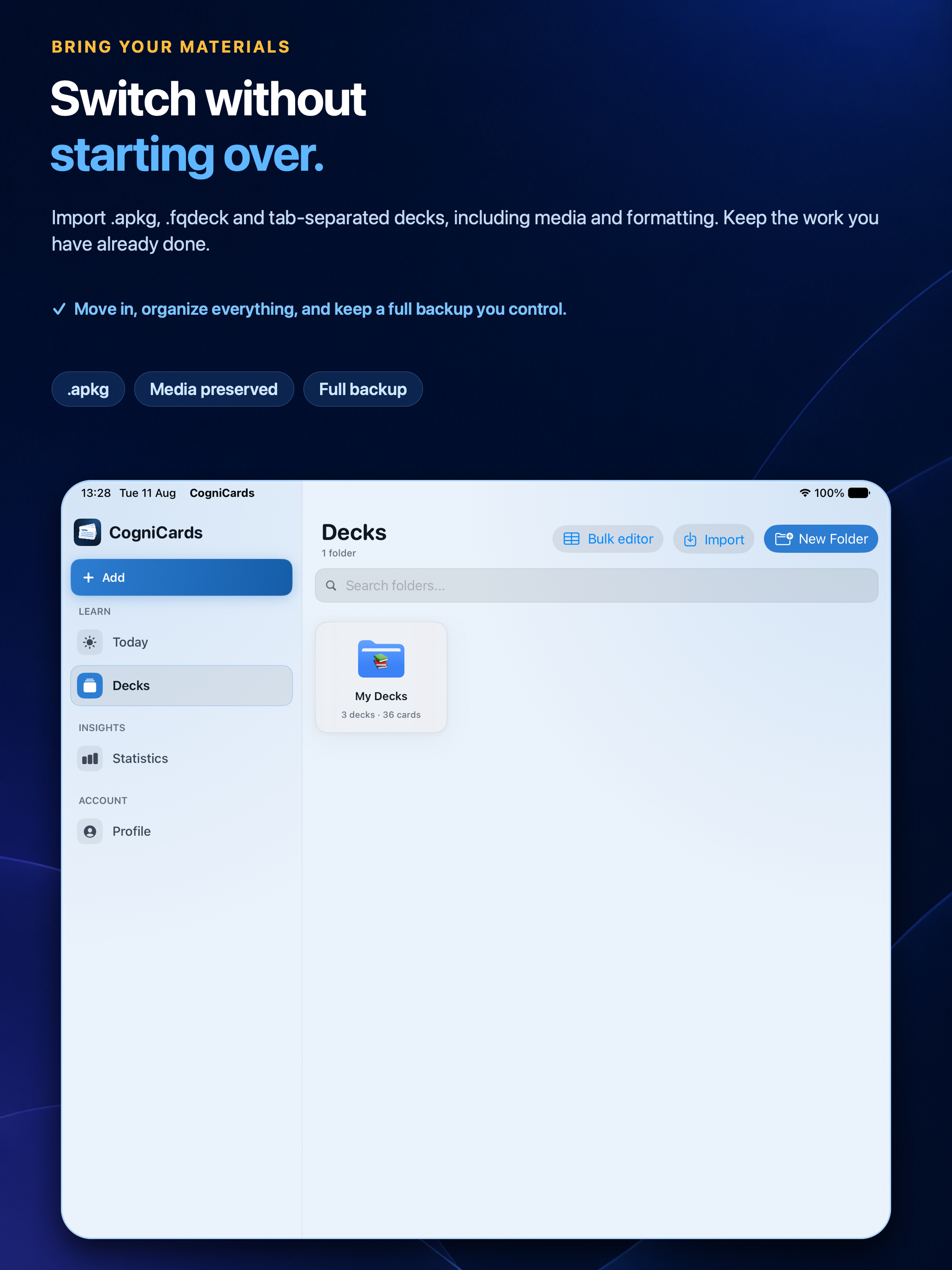Click the 'Import .apkg, .fqdeck' description
Viewport: 952px width, 1270px height.
[465, 231]
